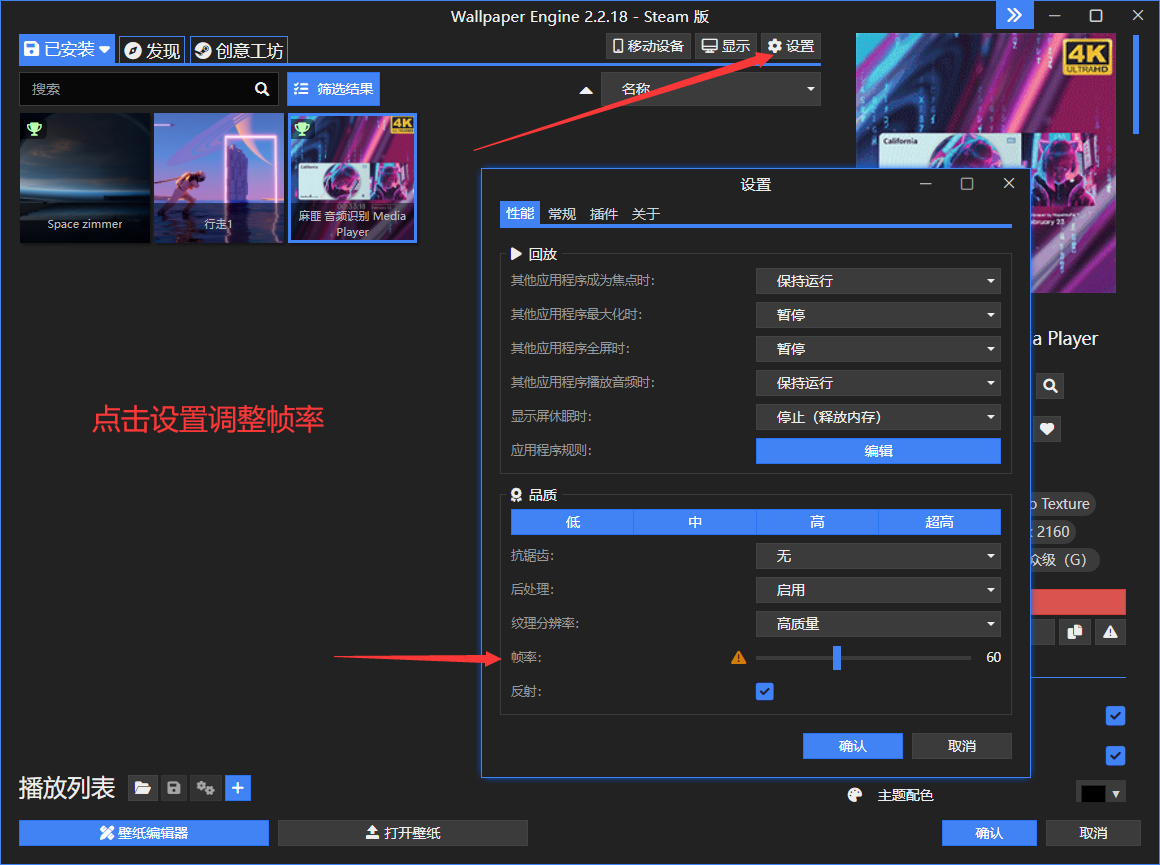Toggle the lower checkbox above theme color
Viewport: 1160px width, 865px height.
(x=1115, y=755)
